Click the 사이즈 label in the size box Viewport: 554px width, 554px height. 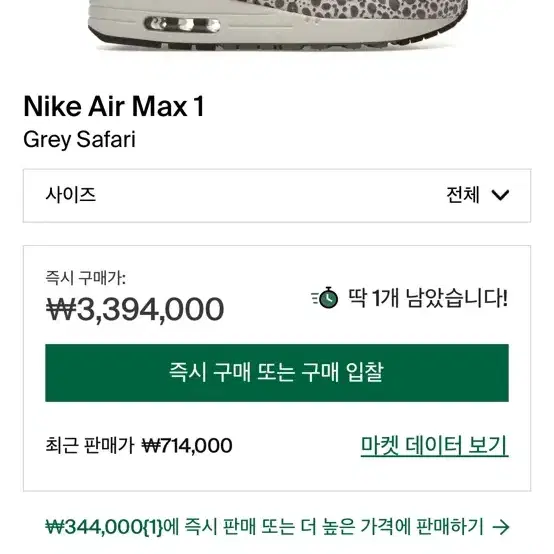point(71,195)
